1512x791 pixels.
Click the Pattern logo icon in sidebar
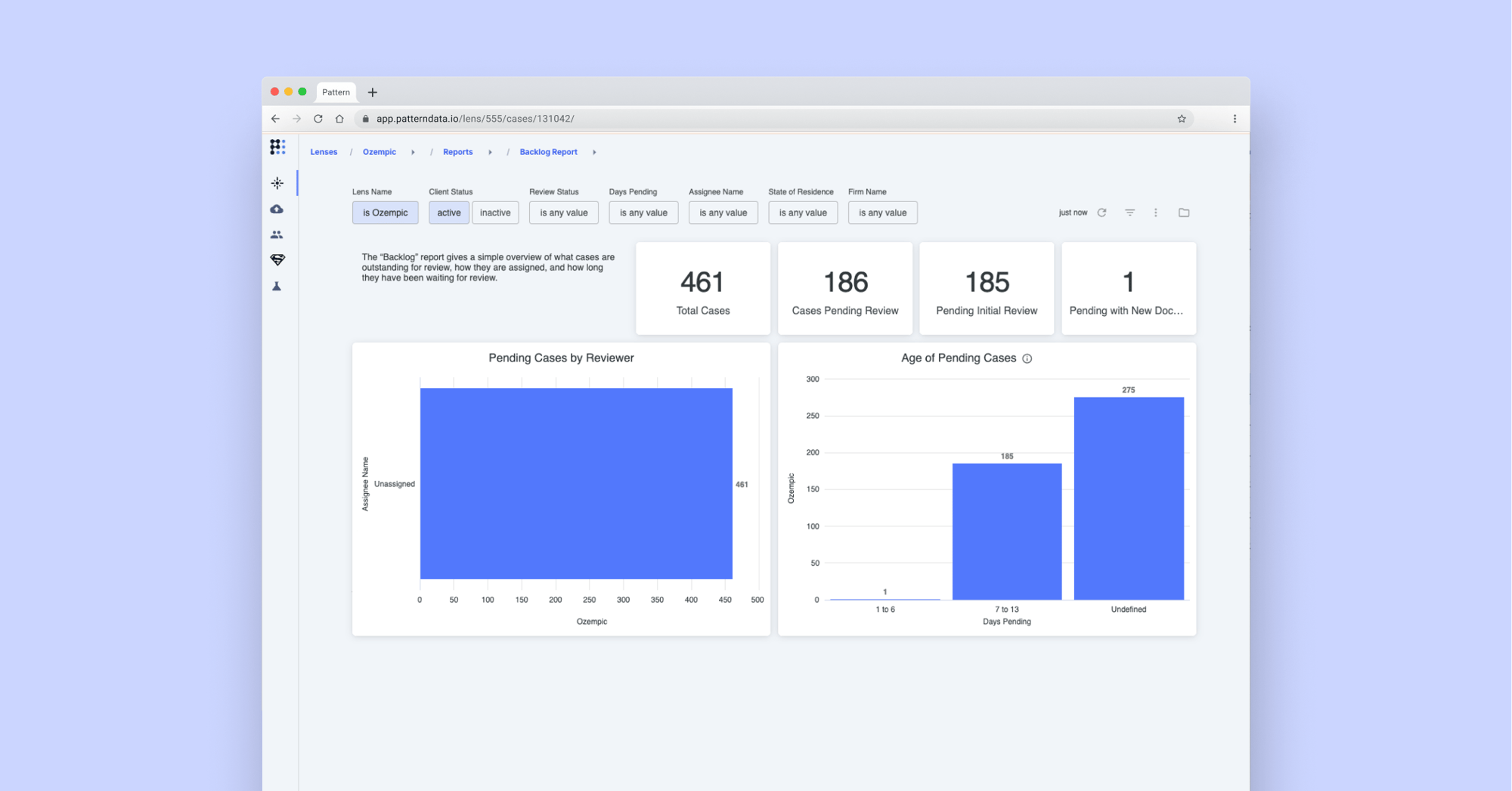[x=277, y=147]
